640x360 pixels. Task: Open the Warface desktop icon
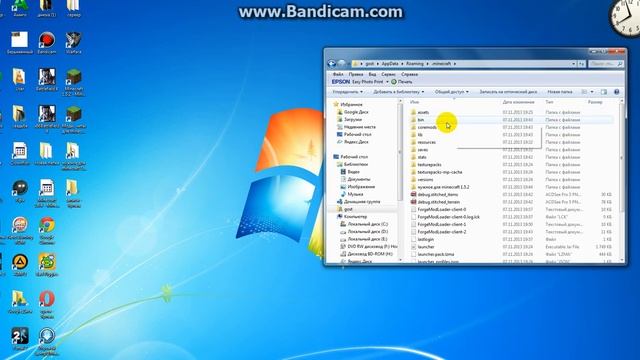[x=73, y=43]
